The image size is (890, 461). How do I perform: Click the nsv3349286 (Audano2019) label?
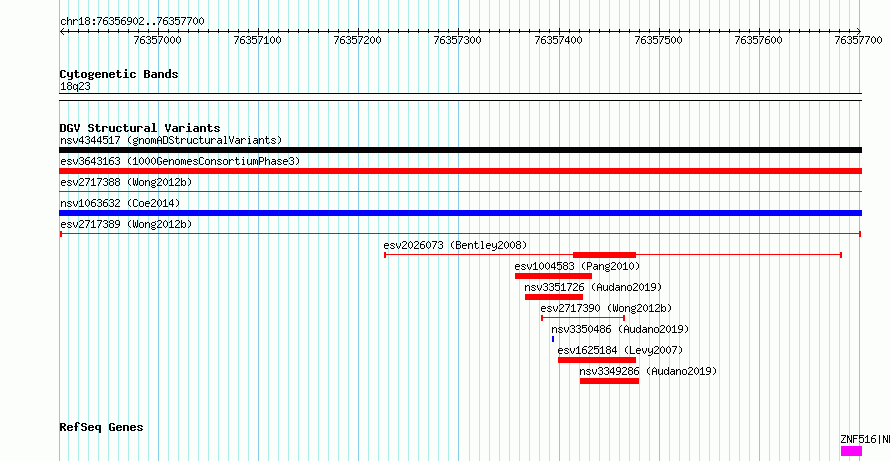click(648, 371)
